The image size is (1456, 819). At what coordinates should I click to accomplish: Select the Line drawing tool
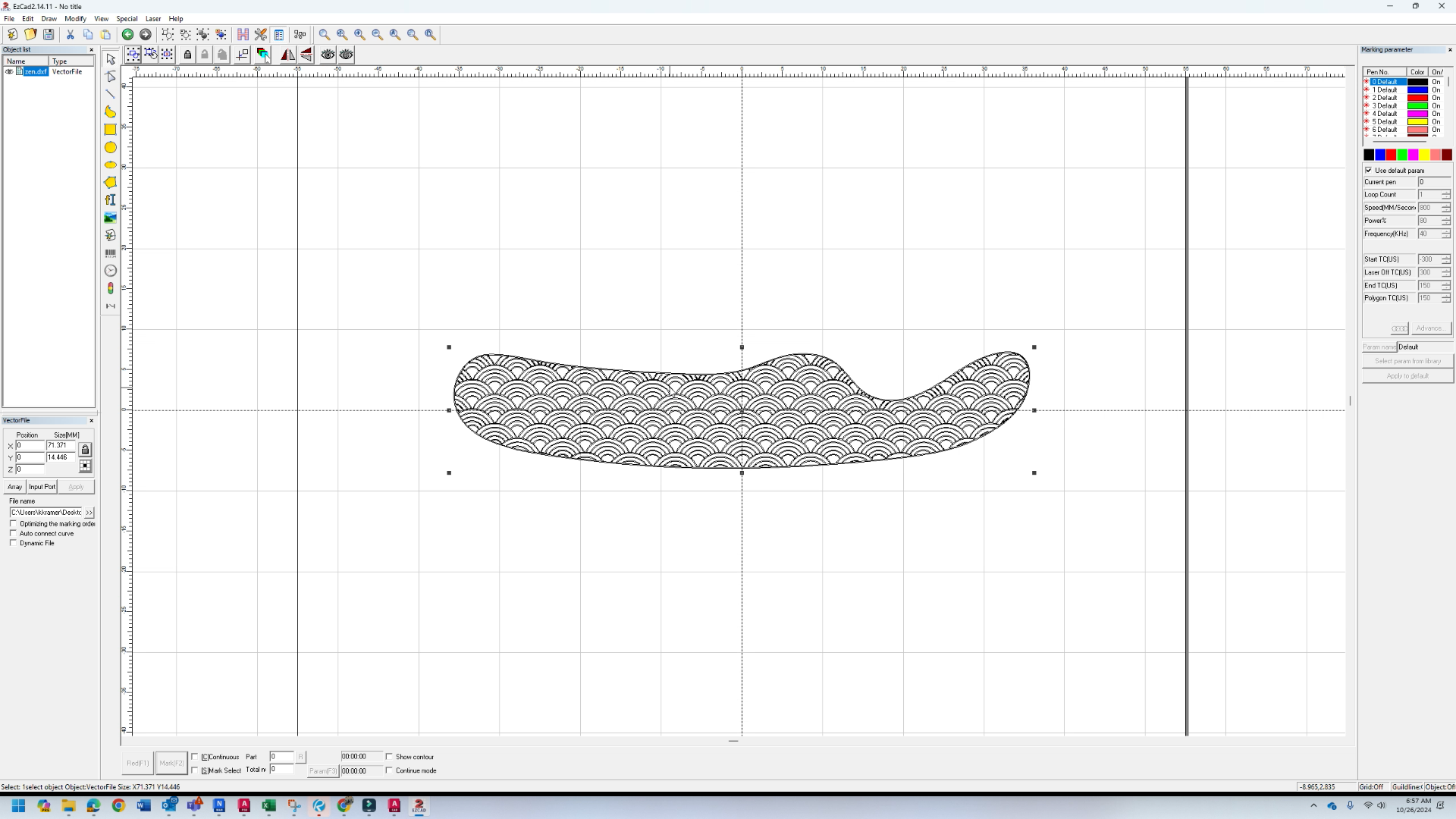111,94
